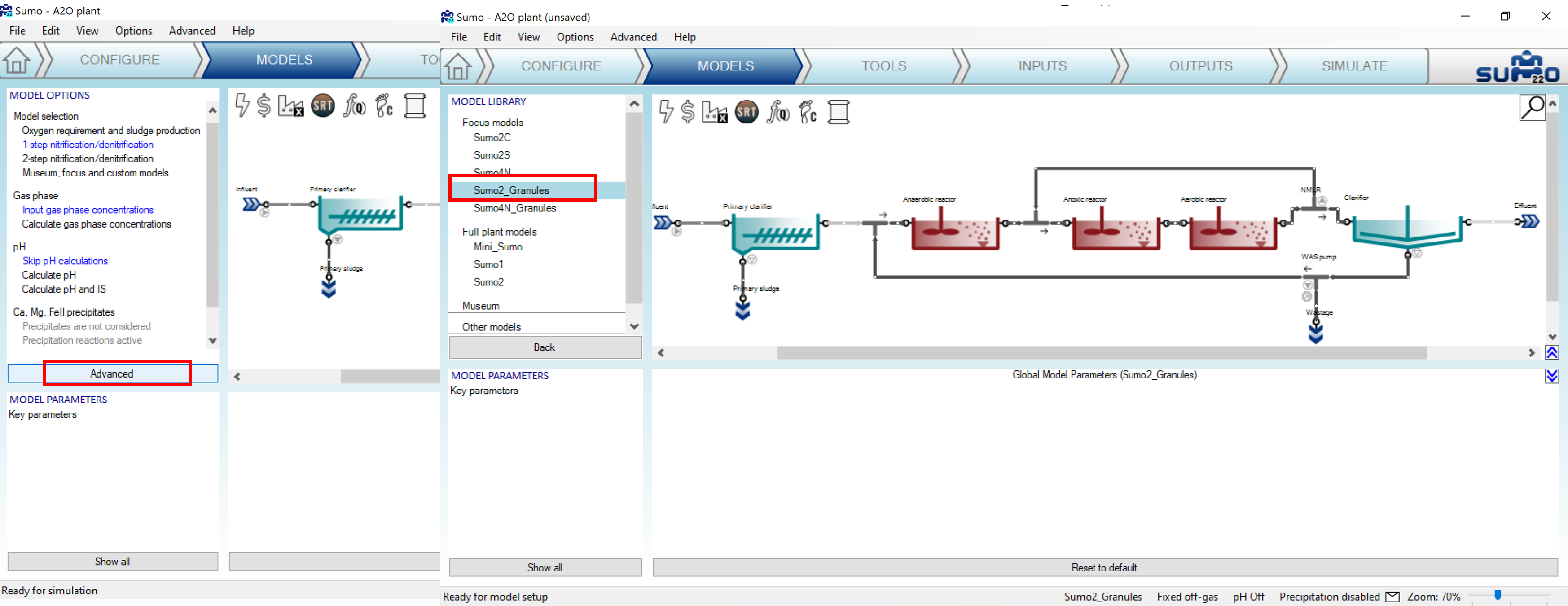Click the f(Q) icon in left window toolbar
The height and width of the screenshot is (606, 1568).
pyautogui.click(x=355, y=105)
